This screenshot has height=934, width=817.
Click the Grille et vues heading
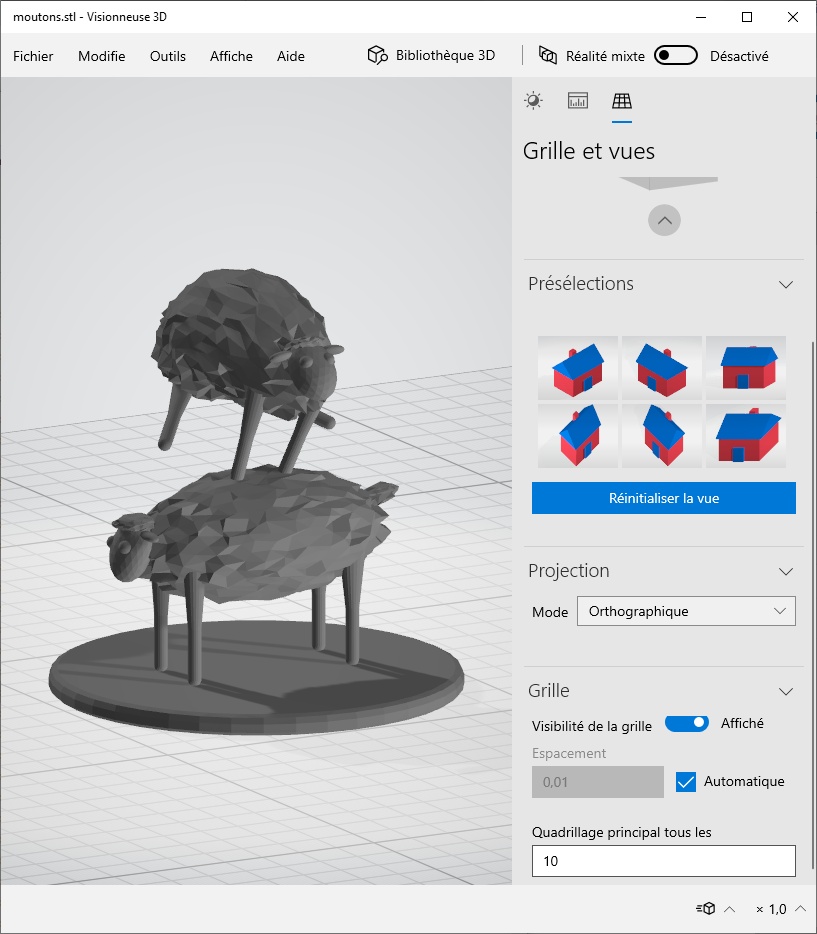tap(588, 151)
